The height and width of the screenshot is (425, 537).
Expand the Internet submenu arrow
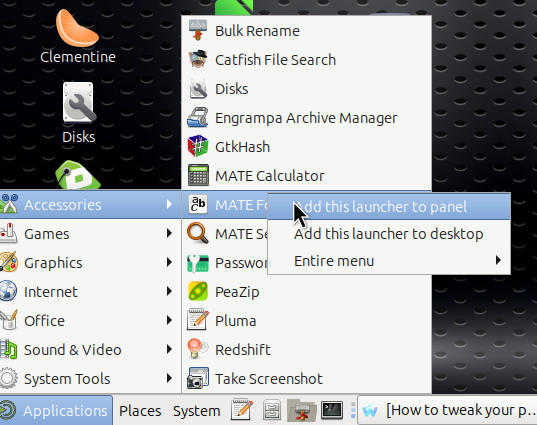coord(169,291)
